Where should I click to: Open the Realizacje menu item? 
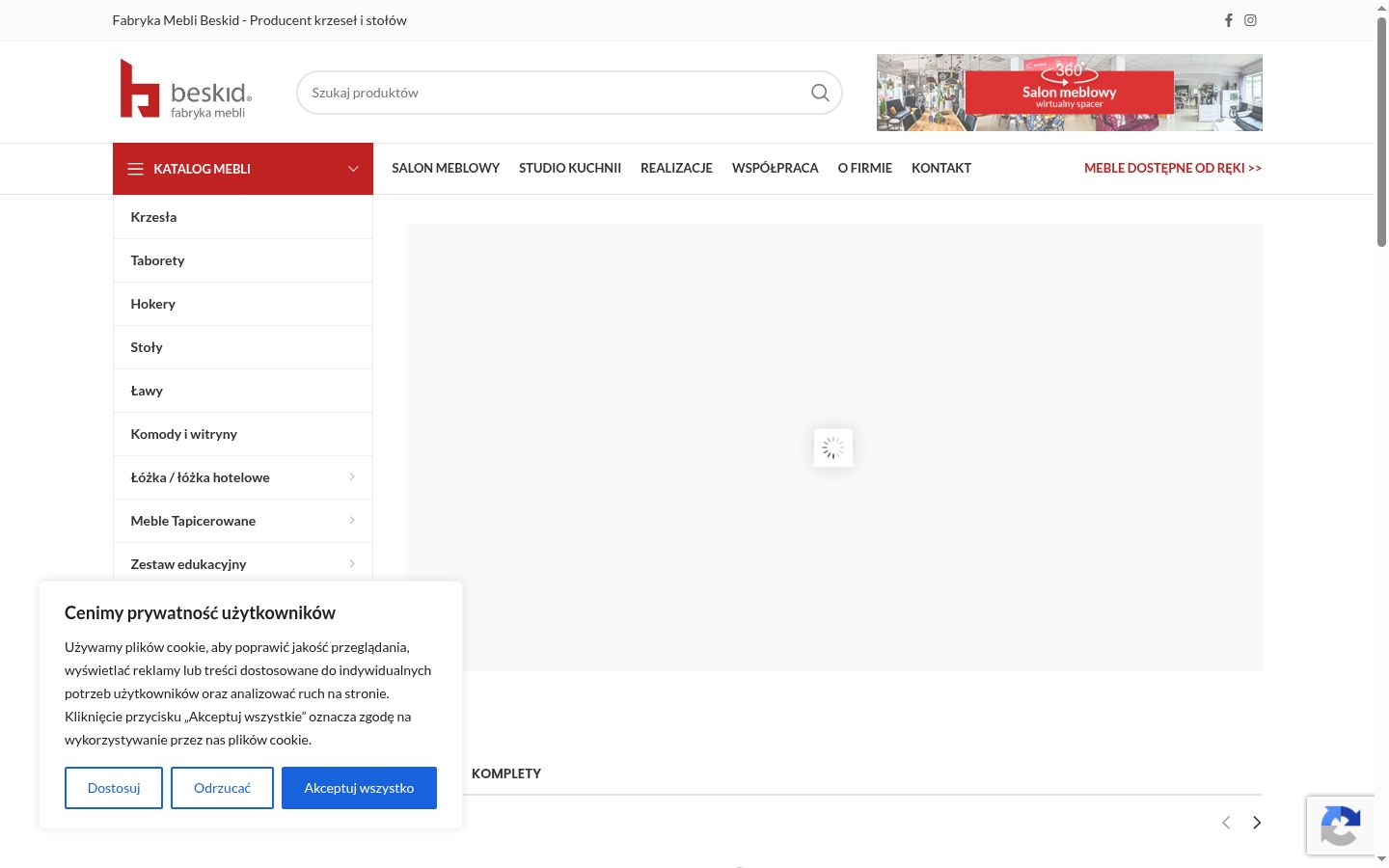(676, 168)
